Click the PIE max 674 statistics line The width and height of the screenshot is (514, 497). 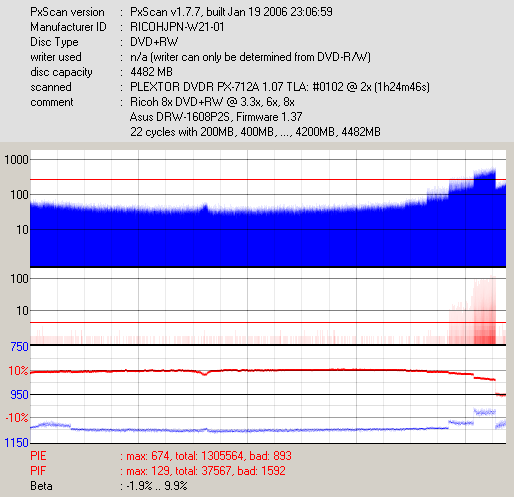pyautogui.click(x=161, y=456)
